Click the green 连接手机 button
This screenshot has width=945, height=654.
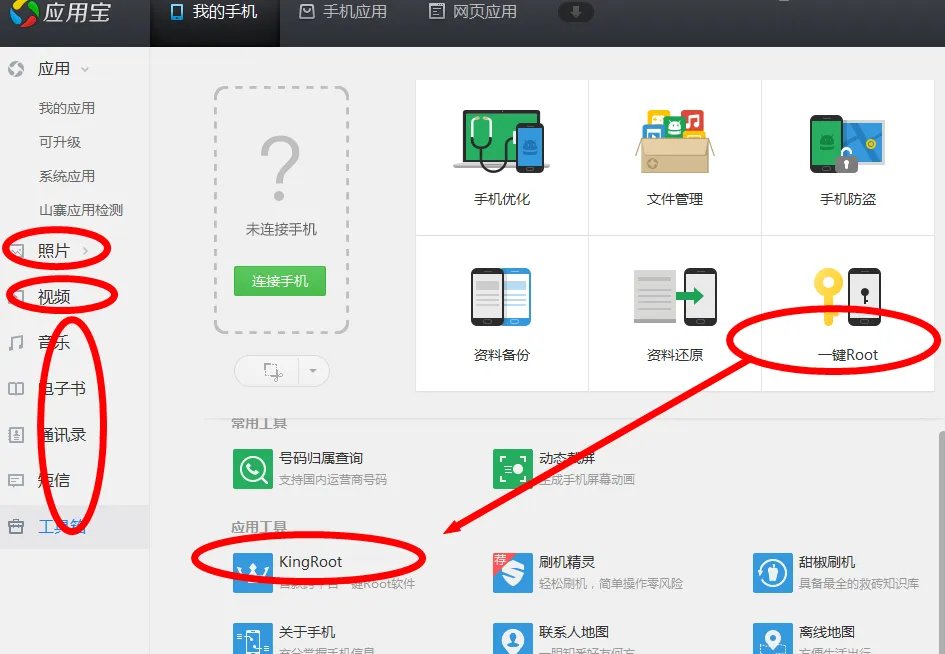(x=281, y=281)
